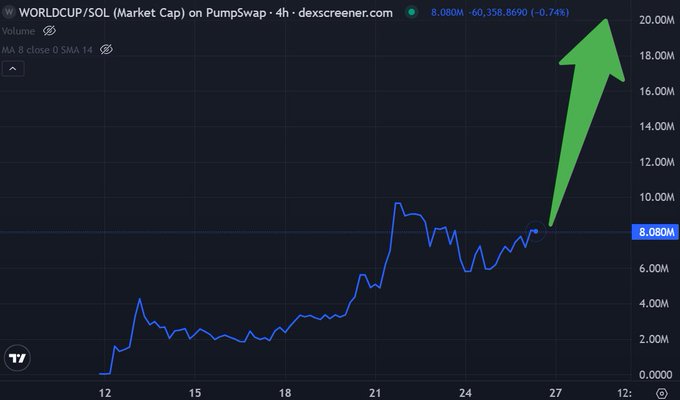680x400 pixels.
Task: Click date 27 on time axis
Action: point(556,393)
